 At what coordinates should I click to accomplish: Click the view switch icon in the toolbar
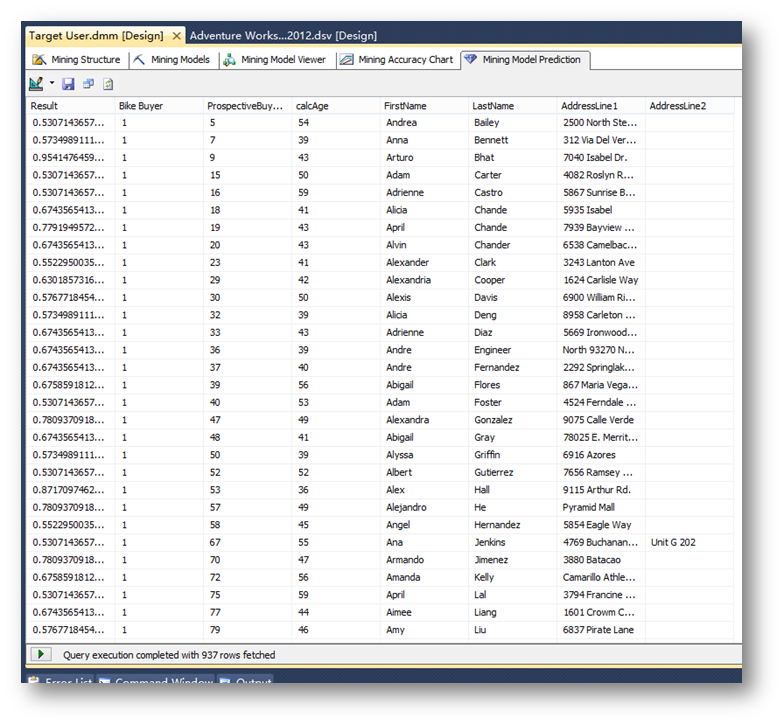(x=37, y=84)
